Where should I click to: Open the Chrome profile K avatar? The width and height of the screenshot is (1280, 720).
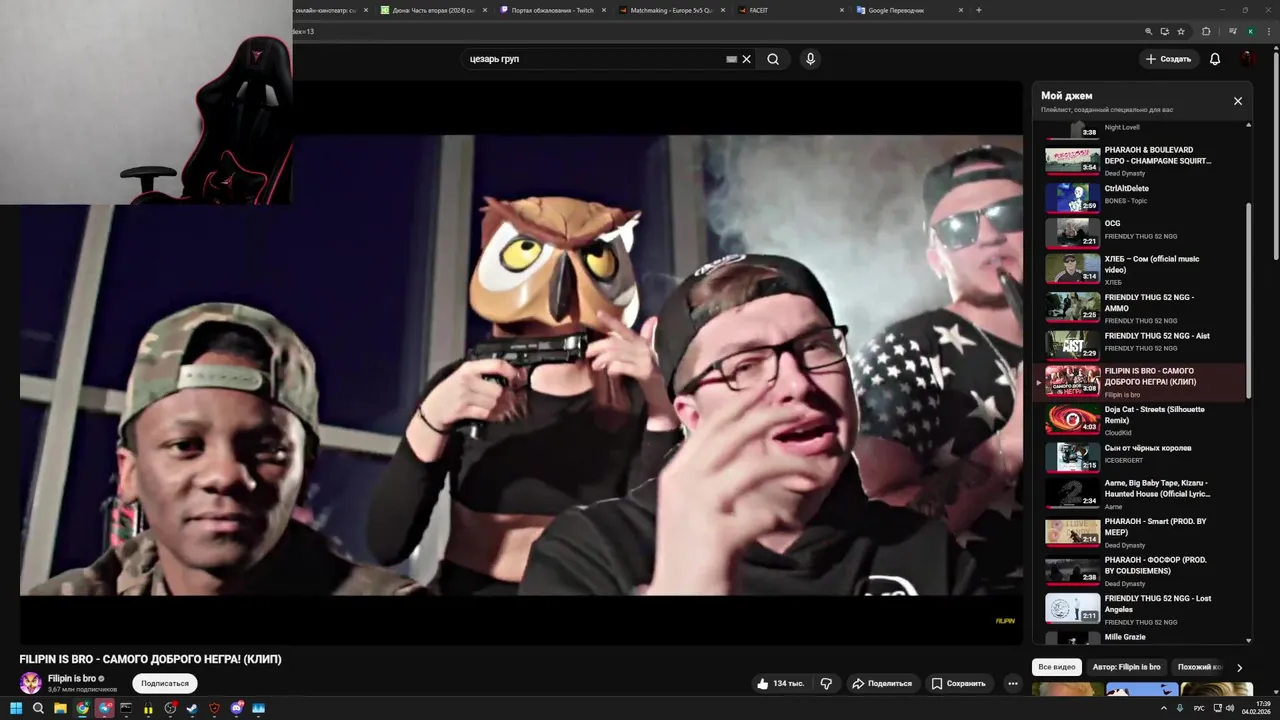pyautogui.click(x=1250, y=31)
